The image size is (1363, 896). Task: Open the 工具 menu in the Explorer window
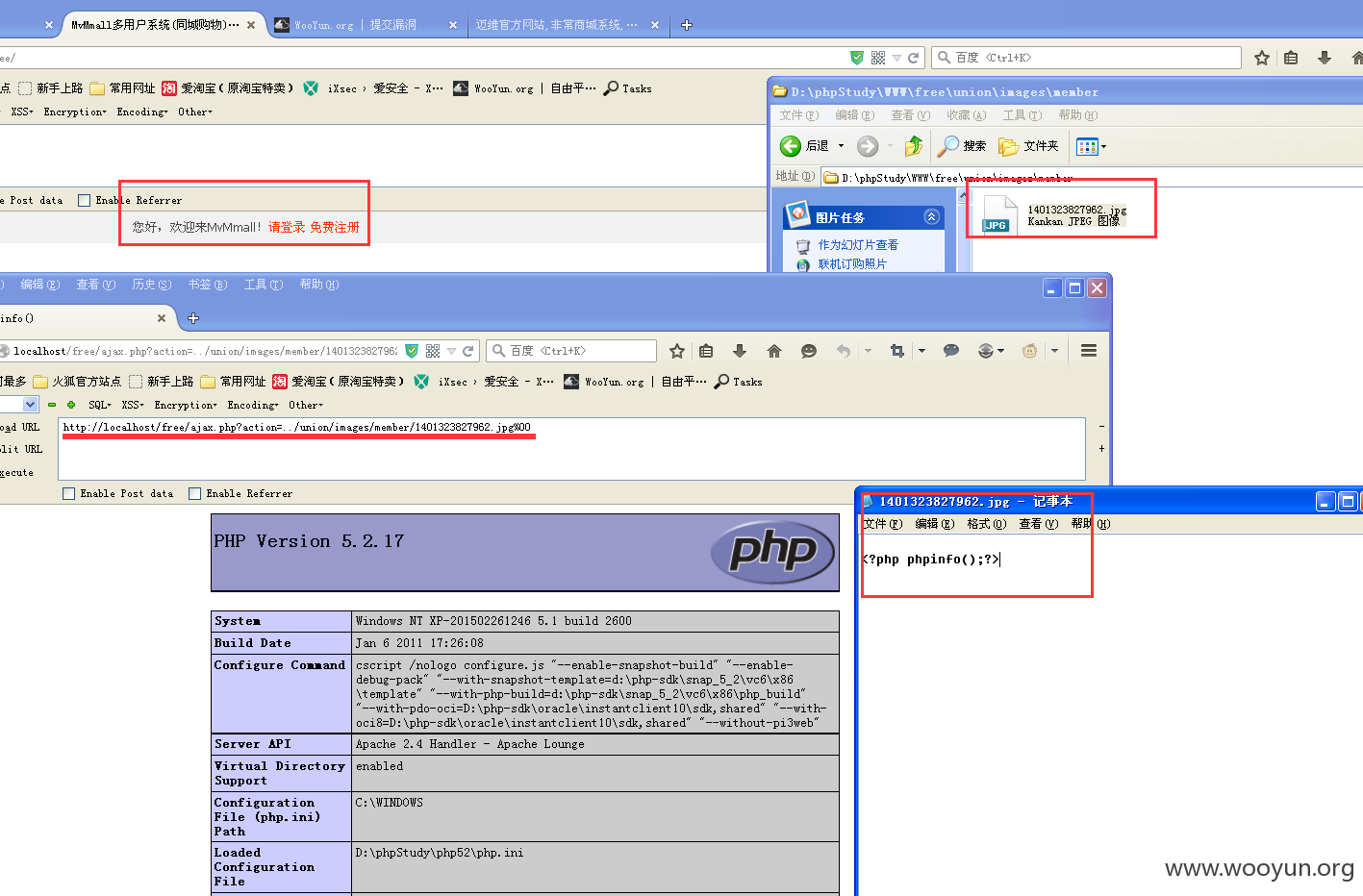point(1022,115)
